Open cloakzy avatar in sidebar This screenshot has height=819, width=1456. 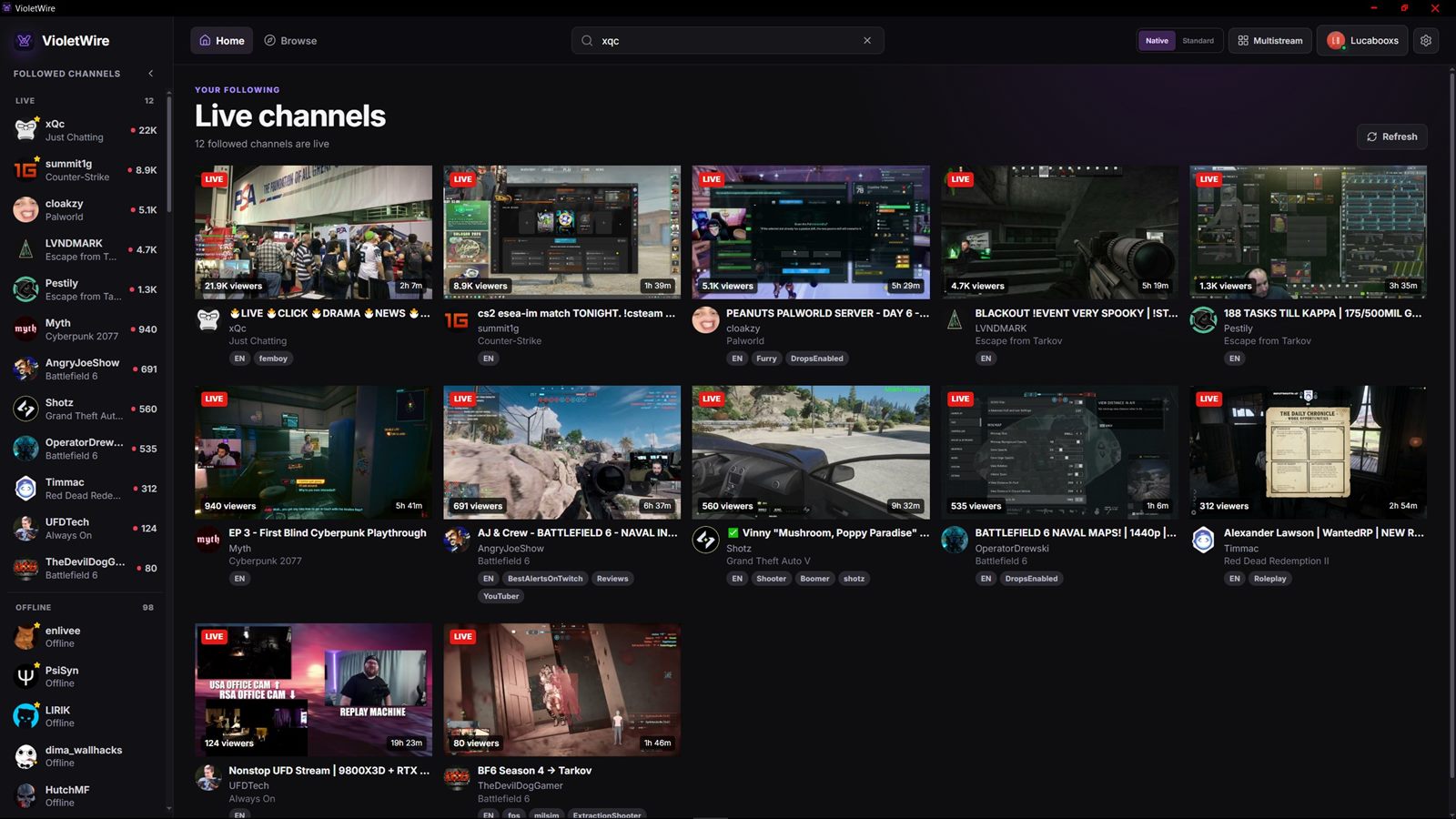[25, 210]
